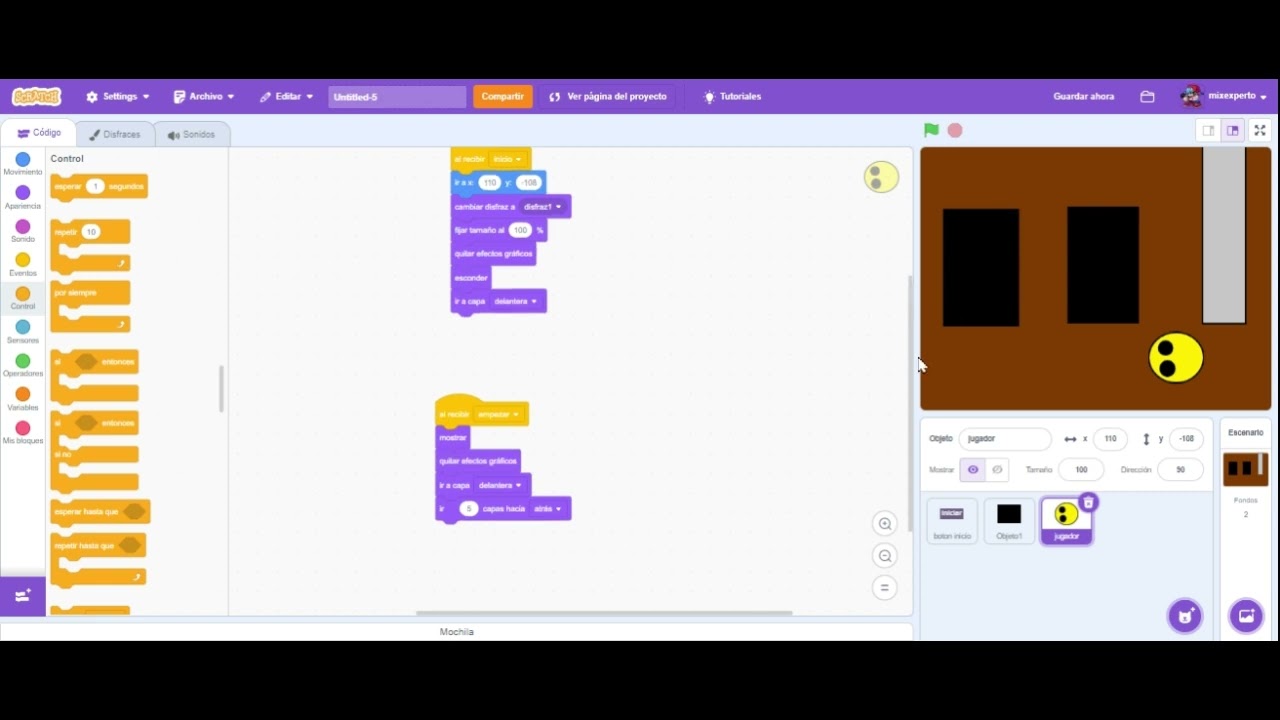
Task: Click the mostrar block
Action: tap(453, 438)
